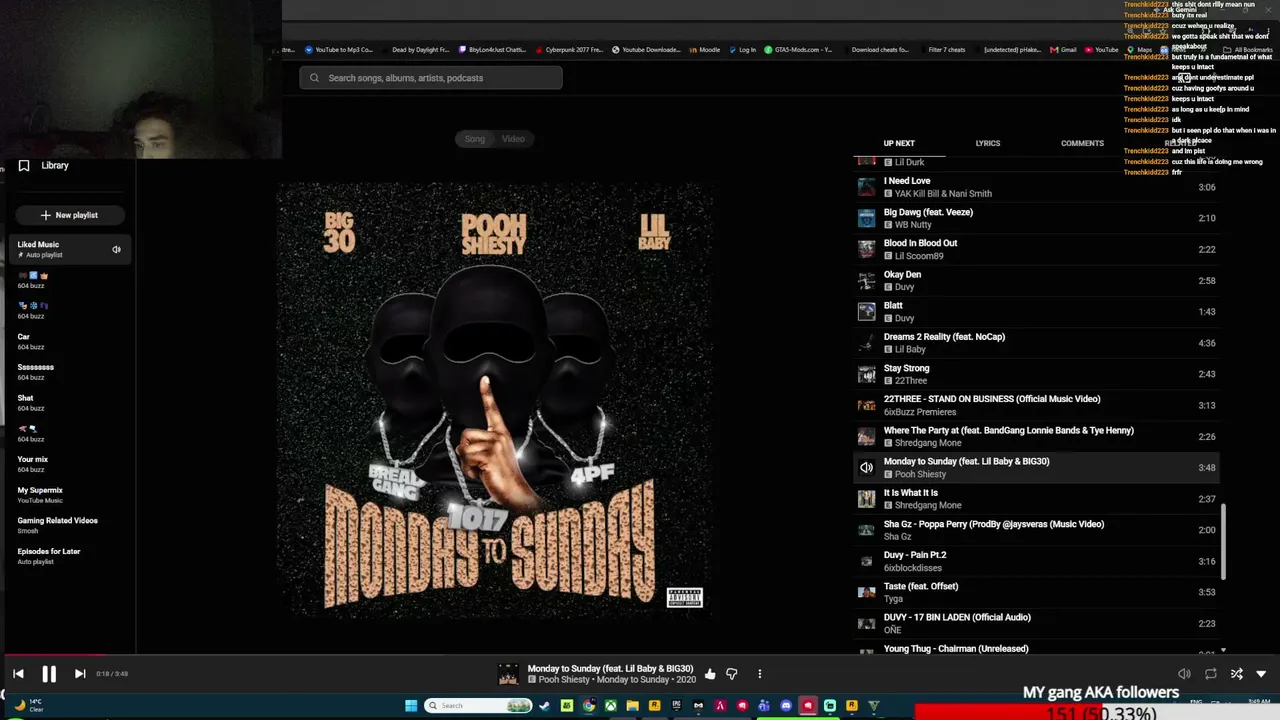
Task: Play Blood In Blood Out from queue
Action: (1037, 249)
